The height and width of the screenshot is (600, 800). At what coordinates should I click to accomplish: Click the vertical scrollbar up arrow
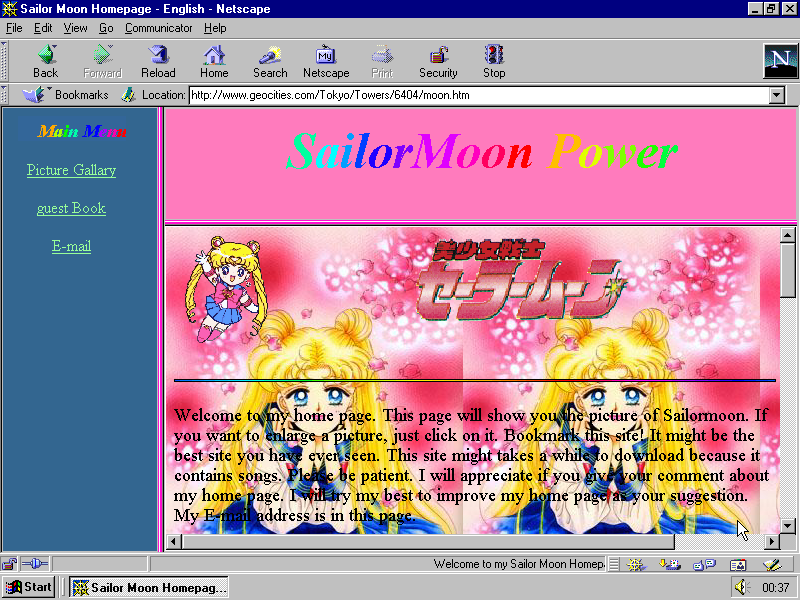point(788,235)
